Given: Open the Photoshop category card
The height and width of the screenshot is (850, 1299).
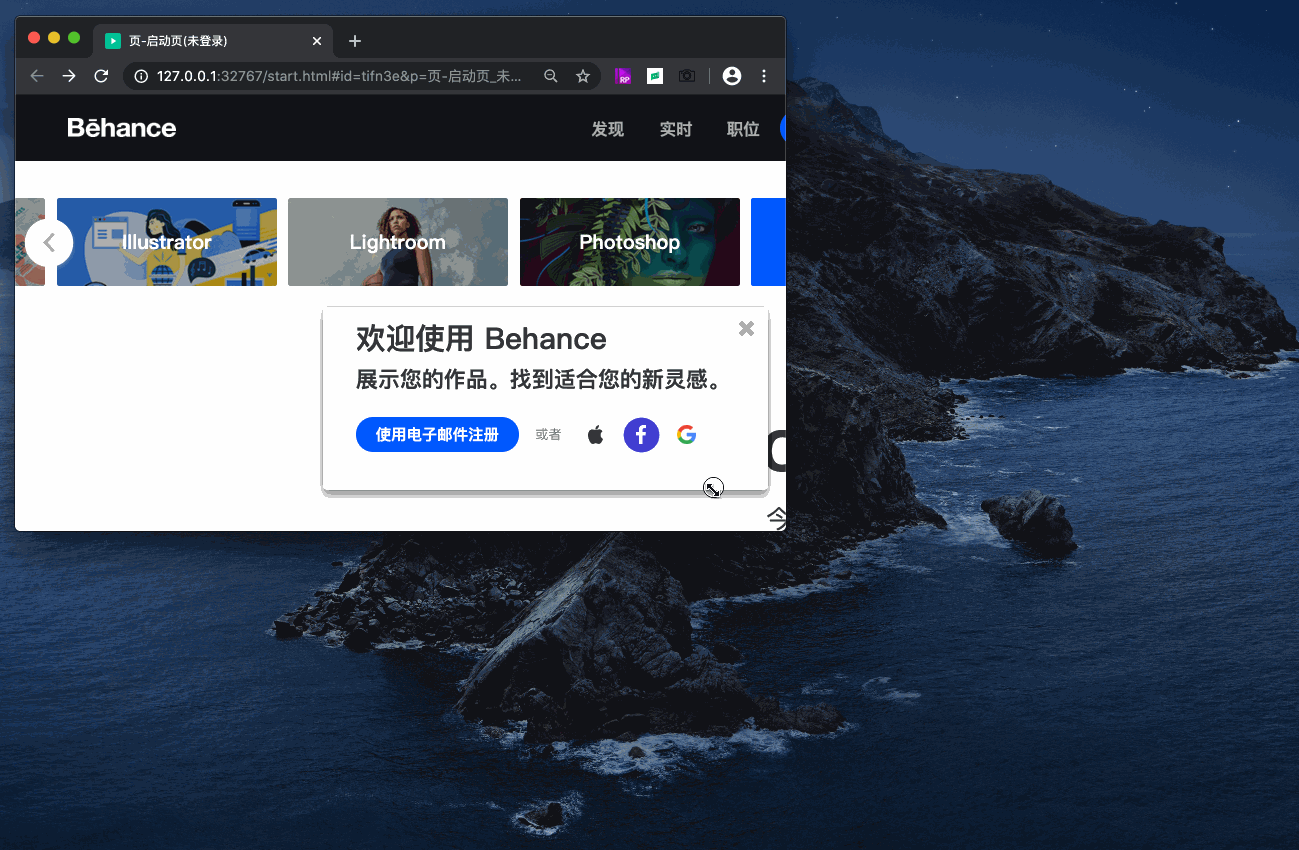Looking at the screenshot, I should [x=630, y=242].
